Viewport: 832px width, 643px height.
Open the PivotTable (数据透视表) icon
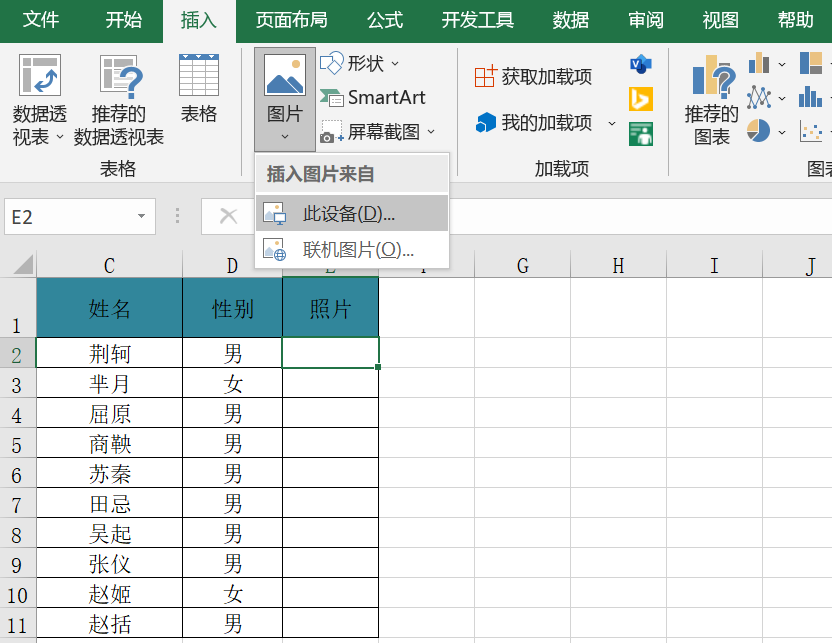[40, 76]
